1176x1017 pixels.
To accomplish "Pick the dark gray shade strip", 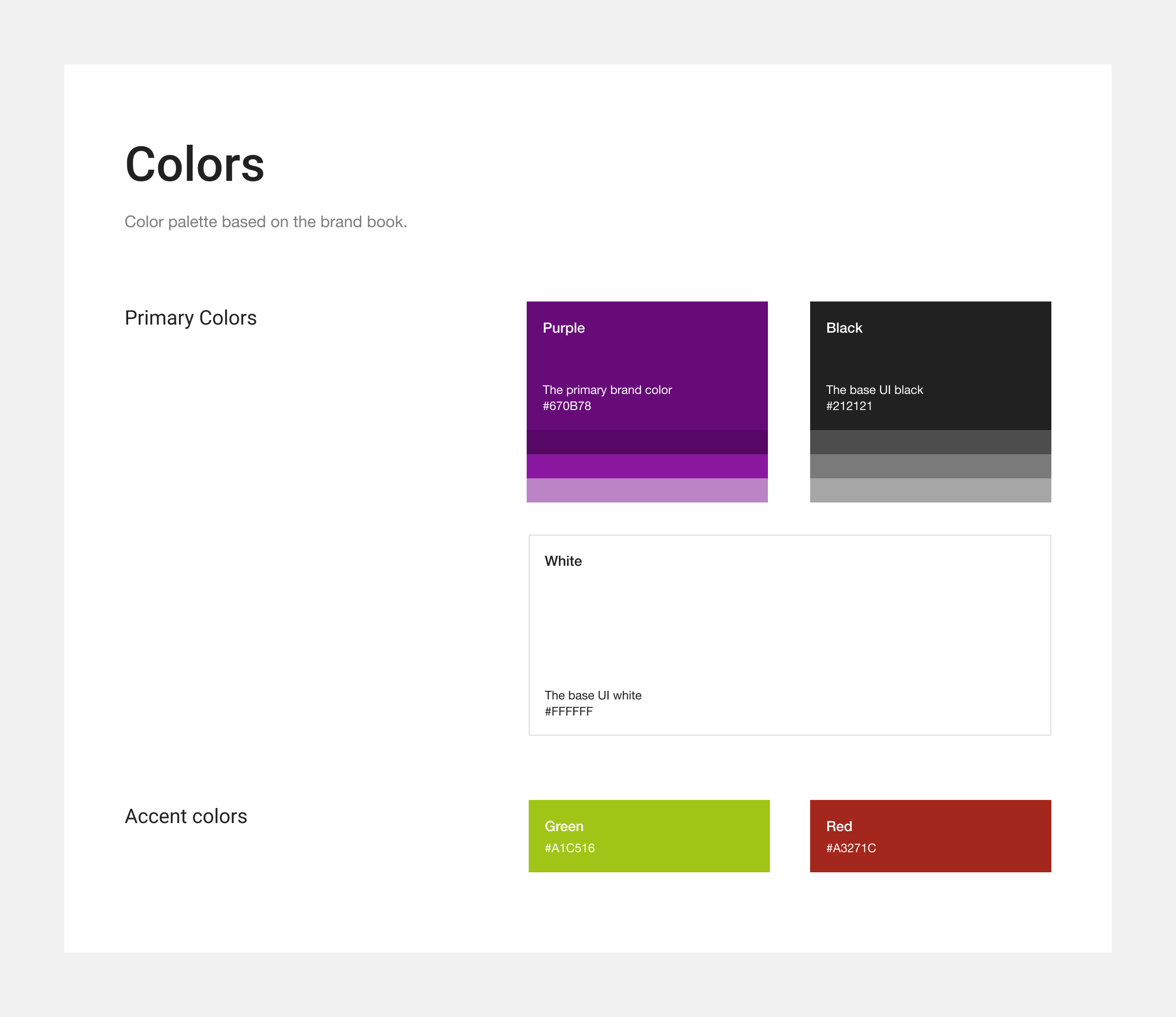I will [930, 442].
